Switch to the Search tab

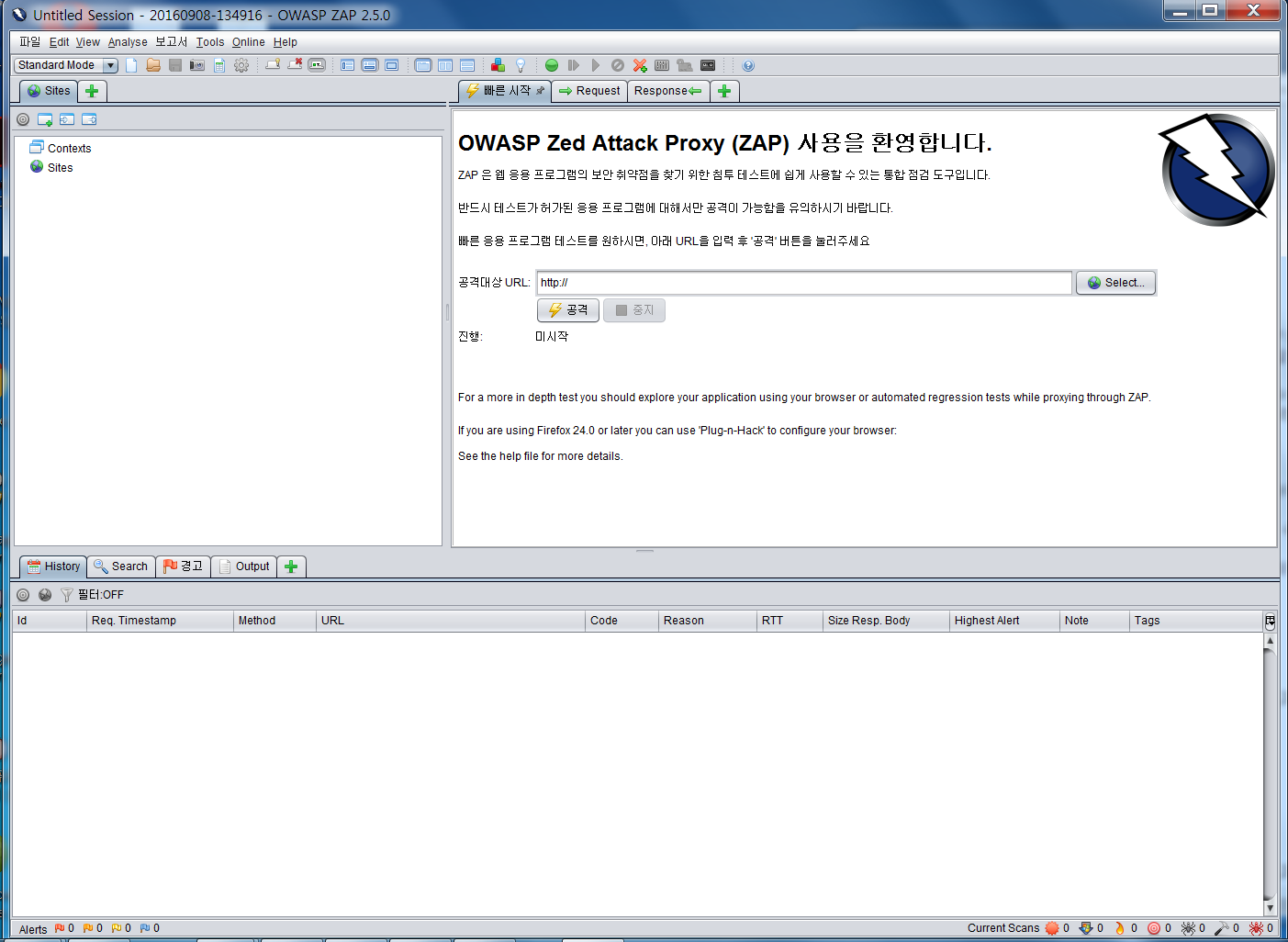(121, 566)
